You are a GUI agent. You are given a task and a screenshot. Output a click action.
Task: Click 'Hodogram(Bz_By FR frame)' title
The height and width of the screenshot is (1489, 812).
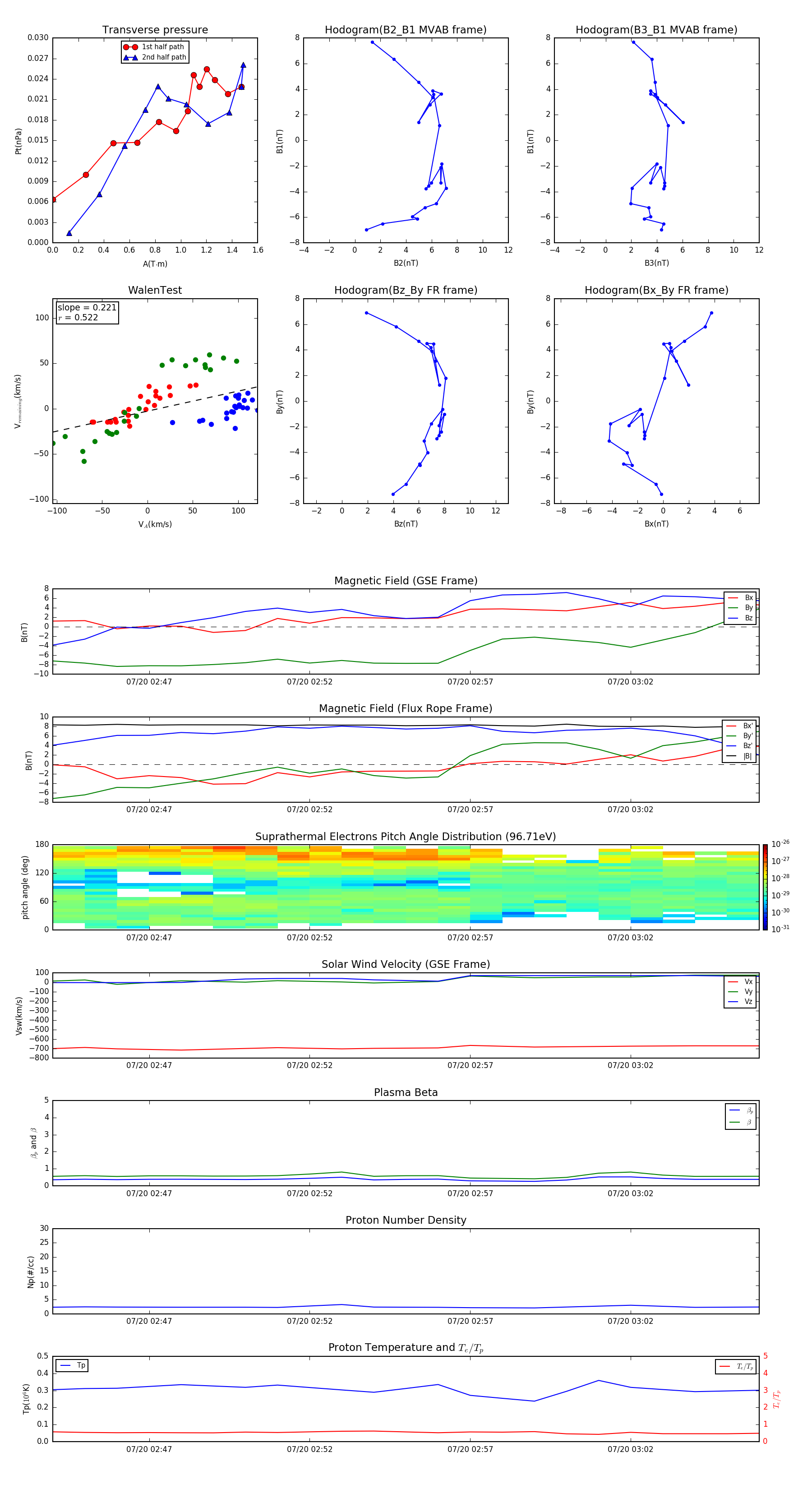[406, 290]
